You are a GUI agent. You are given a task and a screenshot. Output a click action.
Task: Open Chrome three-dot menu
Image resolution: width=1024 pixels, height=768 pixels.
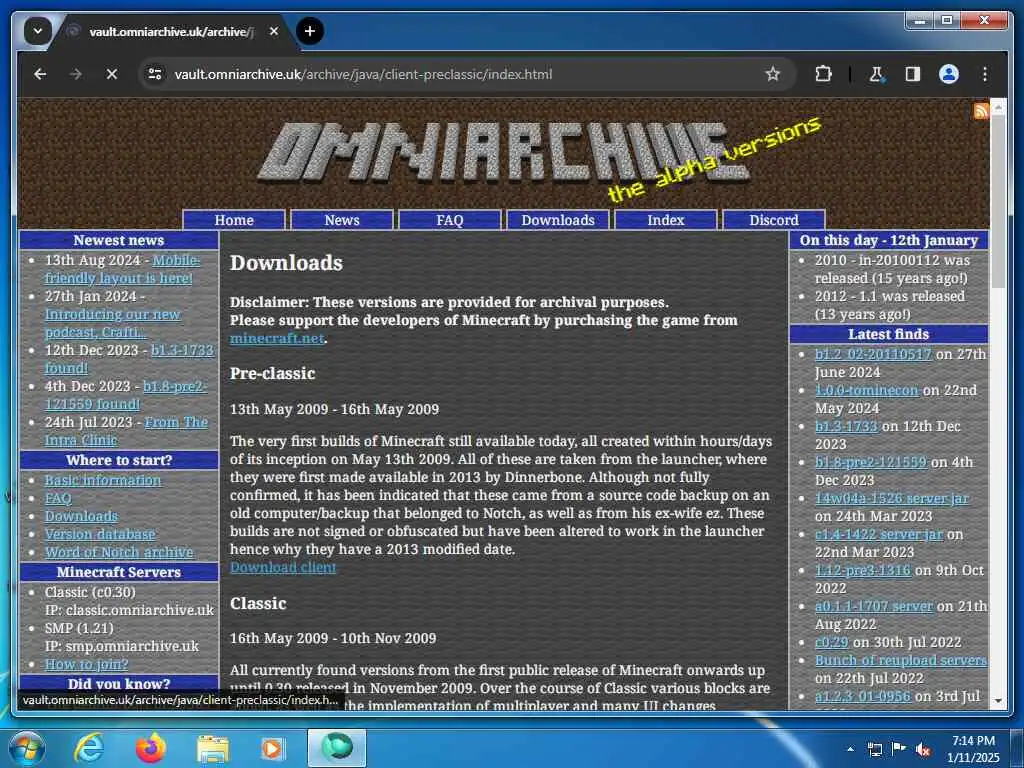984,74
